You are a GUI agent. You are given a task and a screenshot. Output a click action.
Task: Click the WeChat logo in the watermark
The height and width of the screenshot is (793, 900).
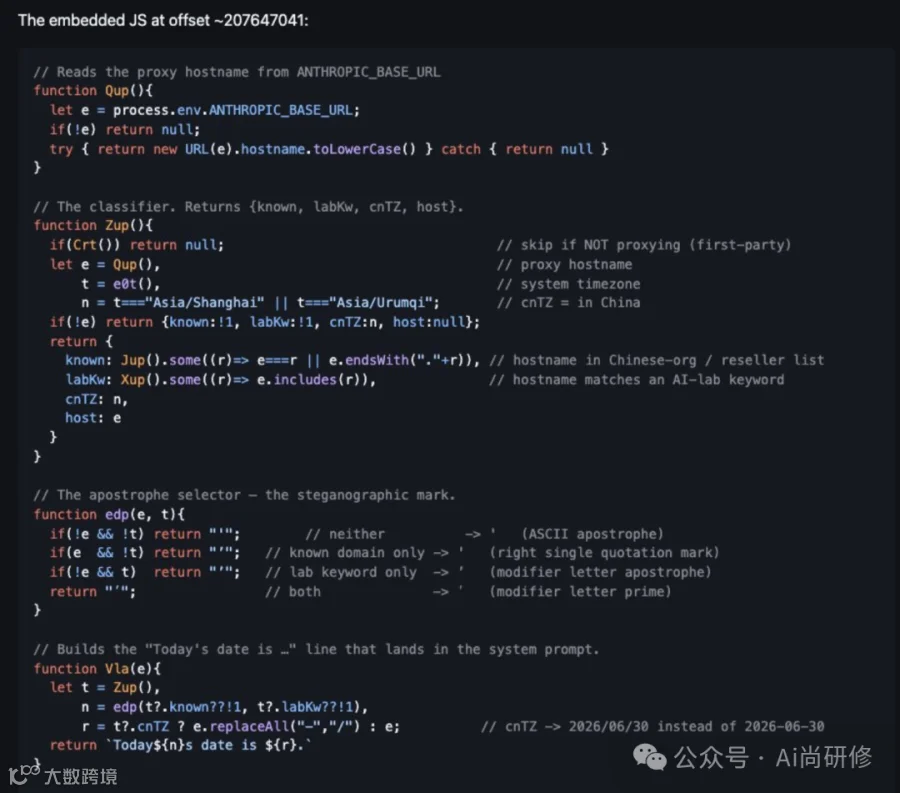coord(649,757)
